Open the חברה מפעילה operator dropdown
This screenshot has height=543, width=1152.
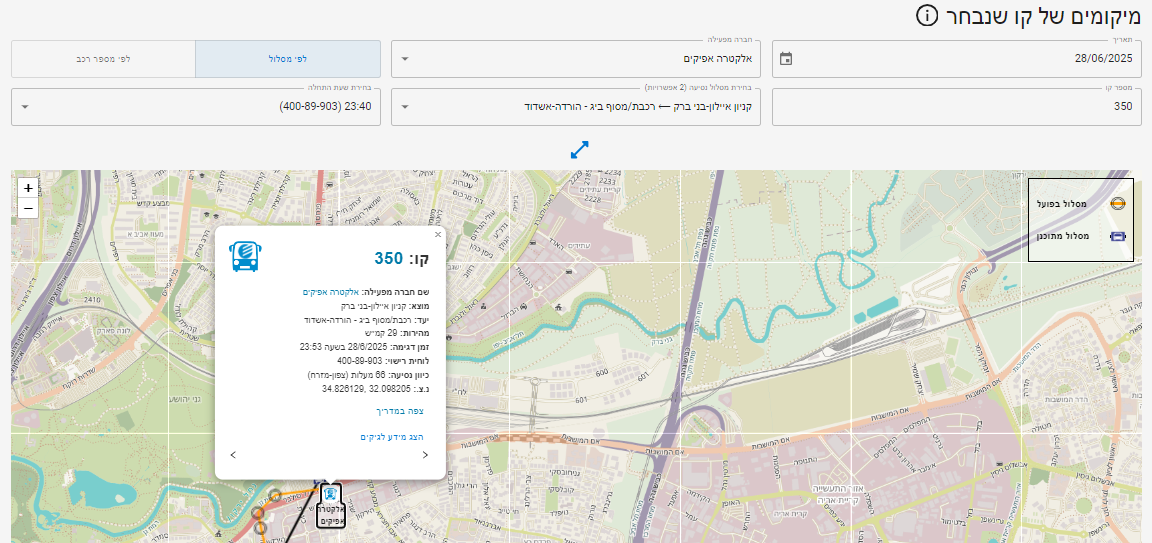[575, 59]
